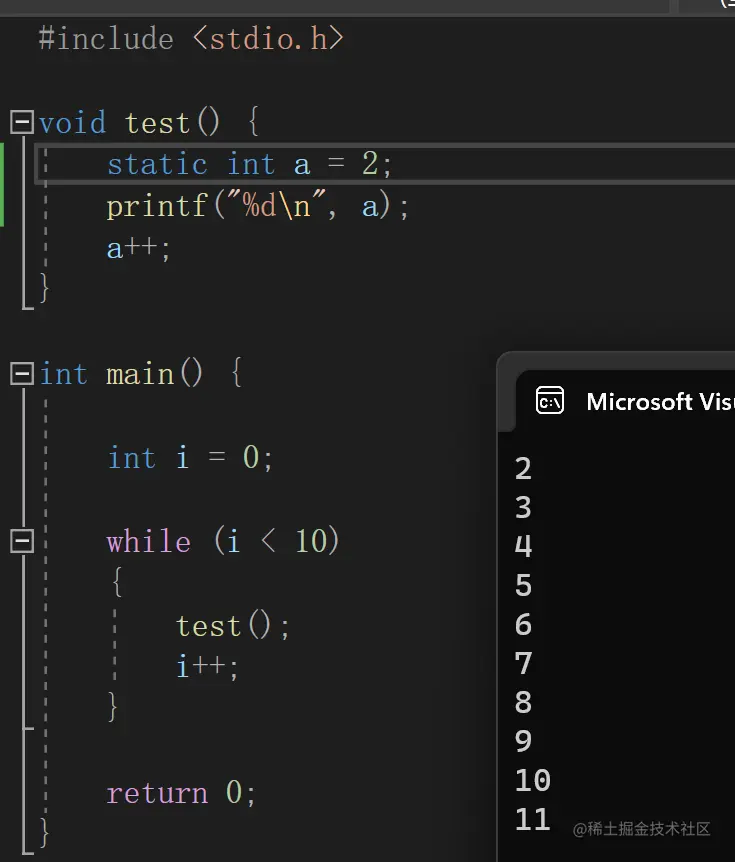Viewport: 735px width, 862px height.
Task: Click console output line 7
Action: [523, 664]
